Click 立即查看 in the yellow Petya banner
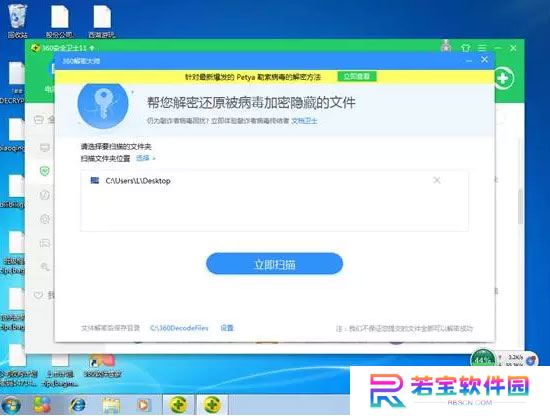The width and height of the screenshot is (550, 416). pyautogui.click(x=357, y=76)
